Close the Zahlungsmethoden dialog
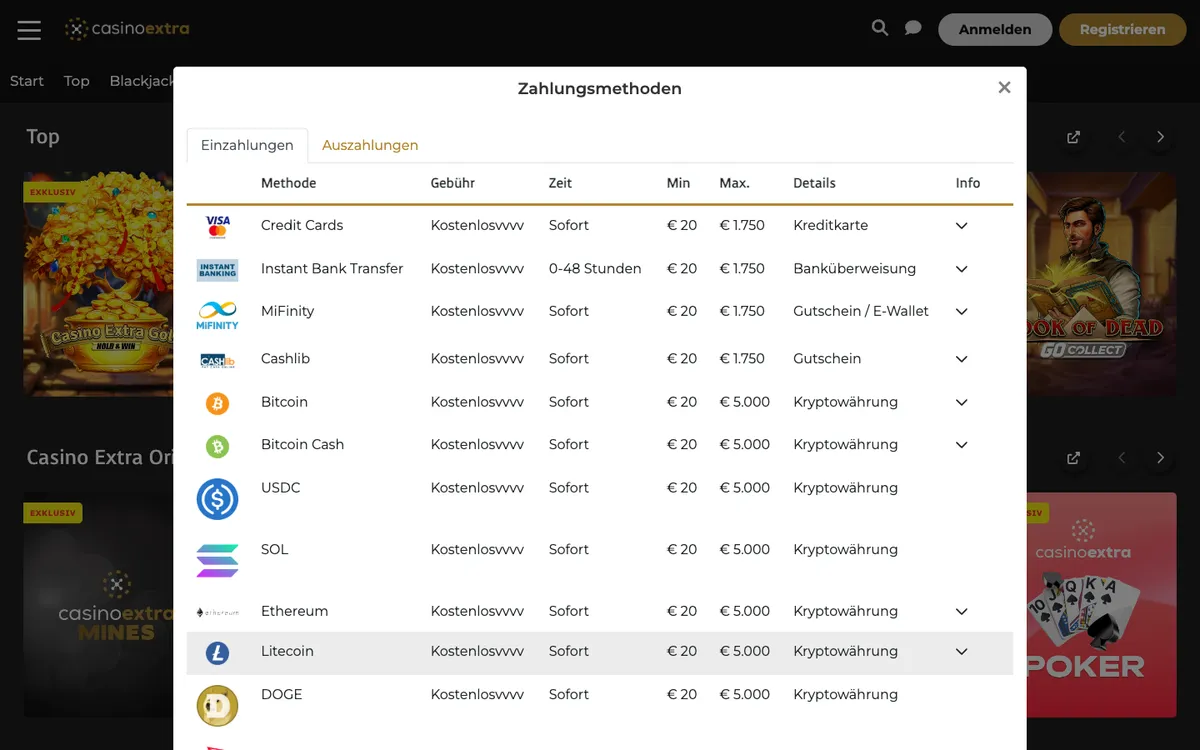Viewport: 1200px width, 750px height. click(x=1004, y=88)
